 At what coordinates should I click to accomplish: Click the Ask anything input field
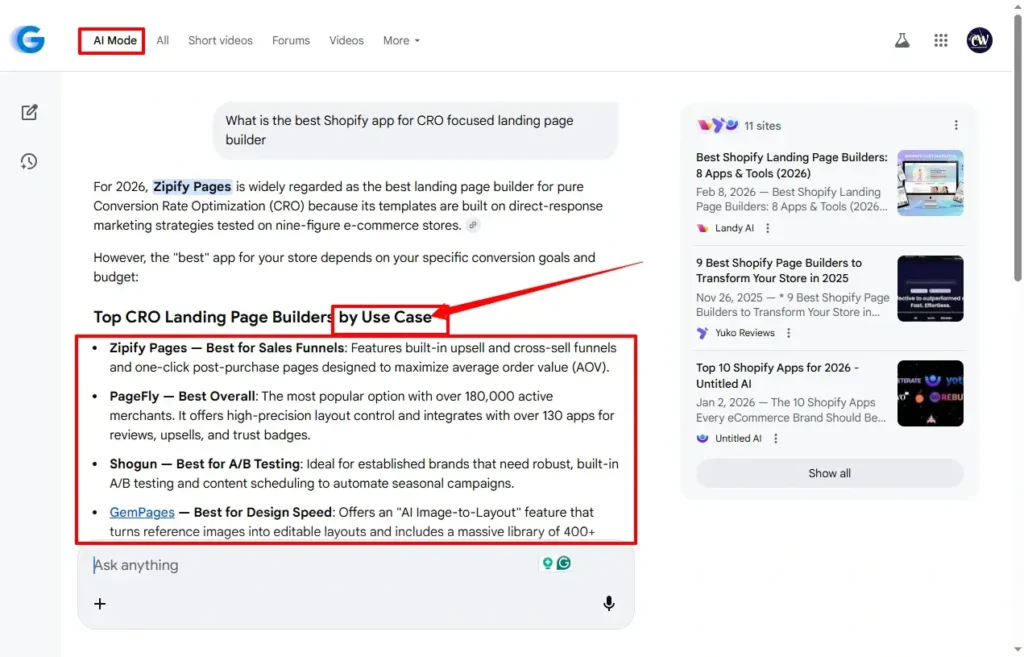[250, 564]
